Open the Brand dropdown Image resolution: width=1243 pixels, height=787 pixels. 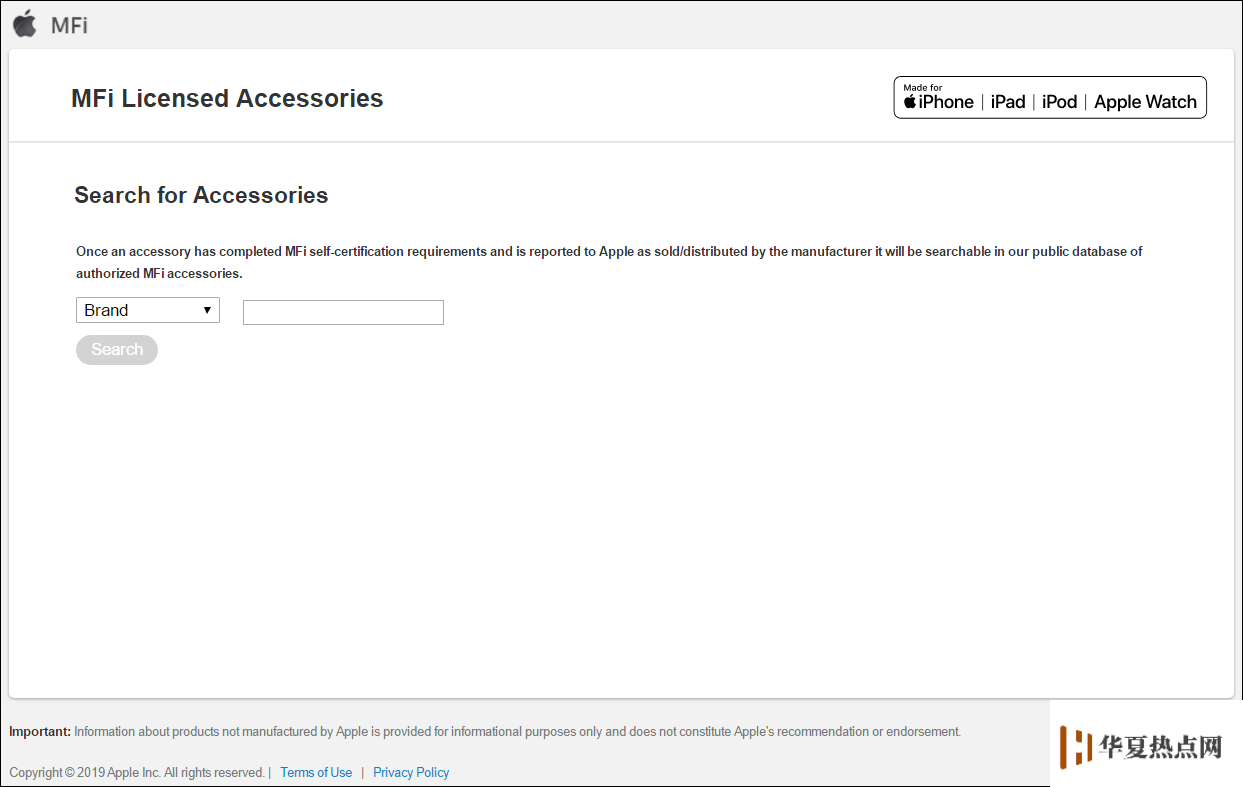tap(148, 310)
